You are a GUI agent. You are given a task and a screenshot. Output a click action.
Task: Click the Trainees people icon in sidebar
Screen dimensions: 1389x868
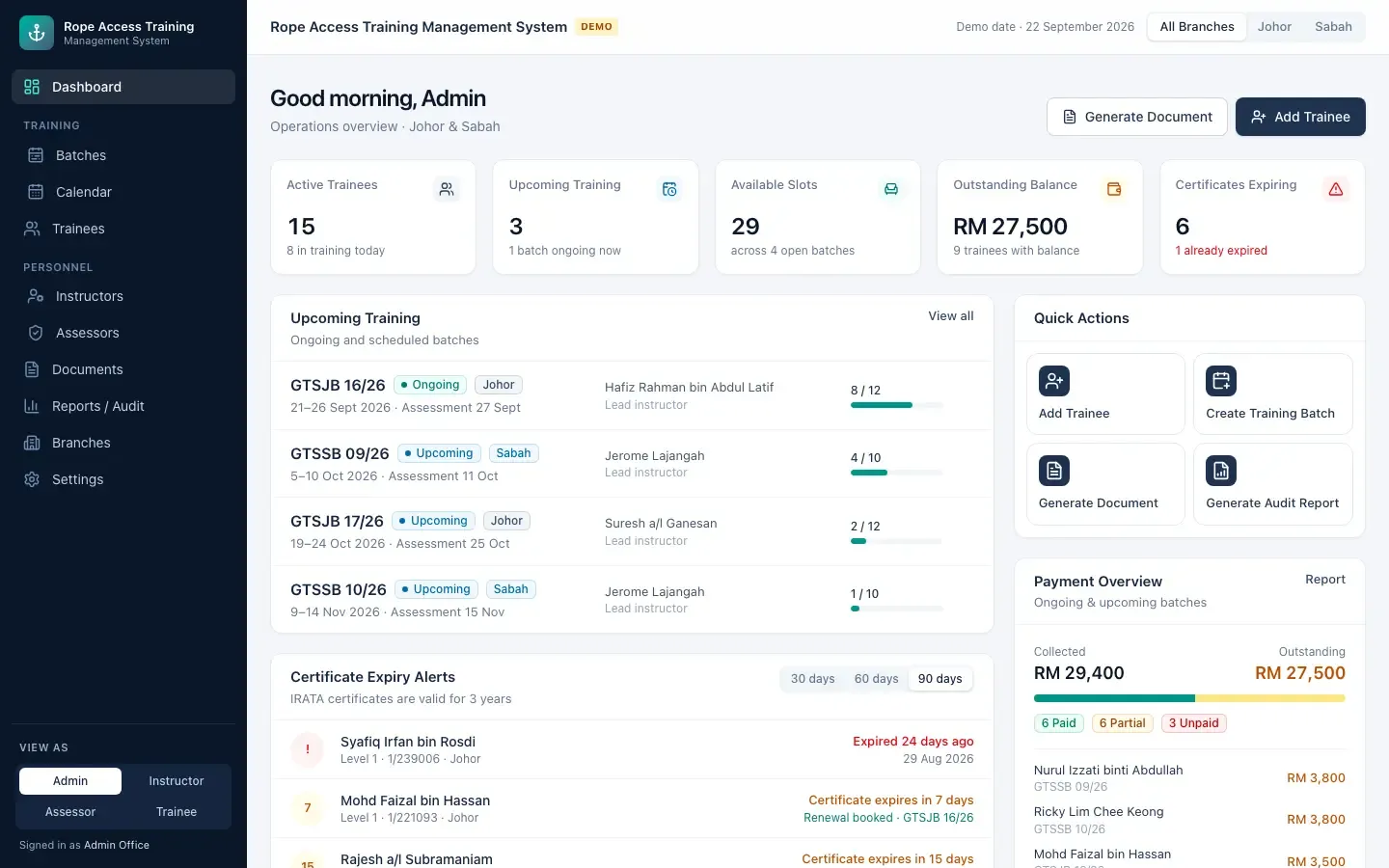click(x=32, y=229)
